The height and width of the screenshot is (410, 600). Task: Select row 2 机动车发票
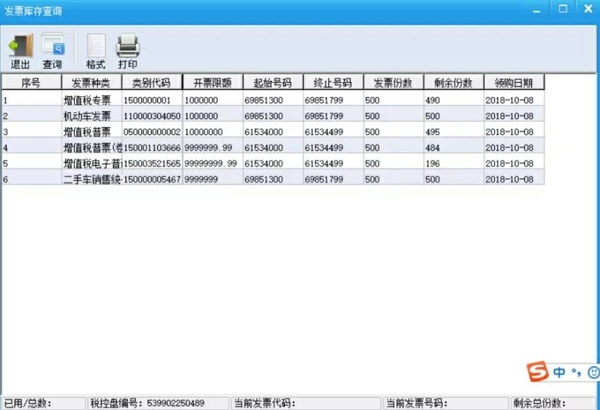pos(91,116)
